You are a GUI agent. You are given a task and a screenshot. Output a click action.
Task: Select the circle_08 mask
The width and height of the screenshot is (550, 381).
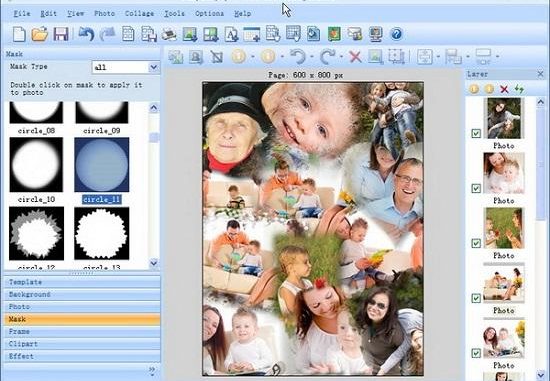36,113
